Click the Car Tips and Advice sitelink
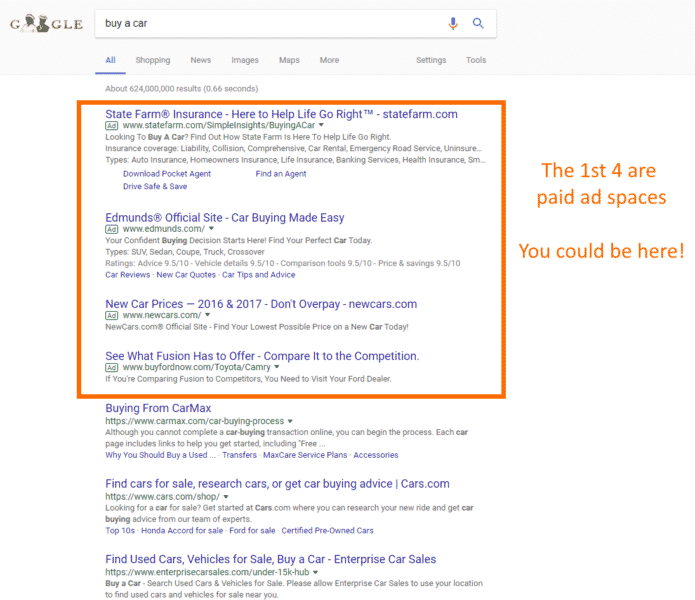The width and height of the screenshot is (695, 600). click(x=259, y=275)
